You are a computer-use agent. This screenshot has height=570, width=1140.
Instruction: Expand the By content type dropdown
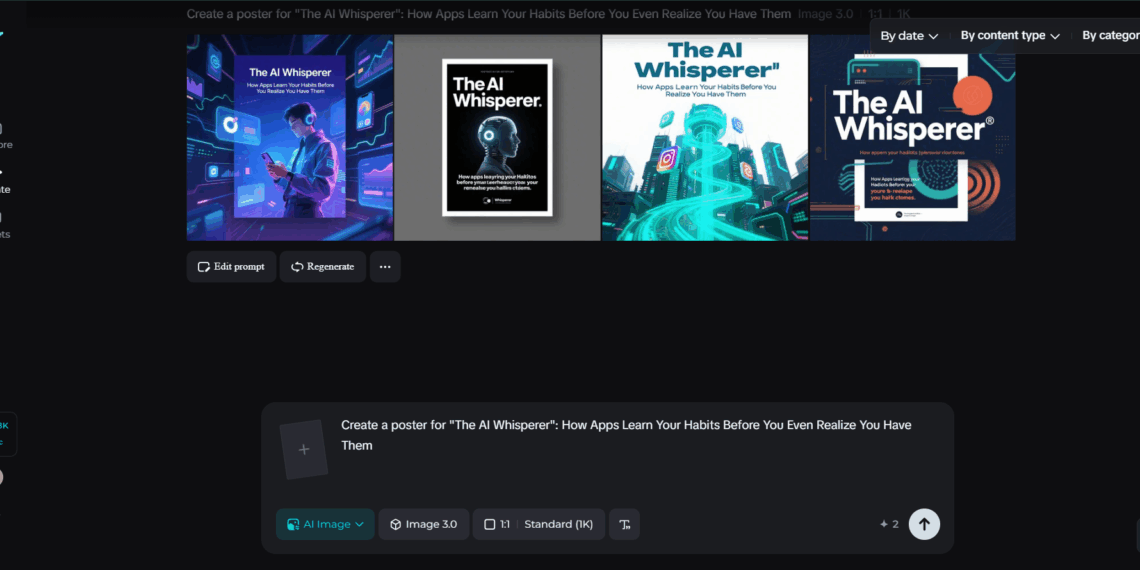(x=1010, y=36)
